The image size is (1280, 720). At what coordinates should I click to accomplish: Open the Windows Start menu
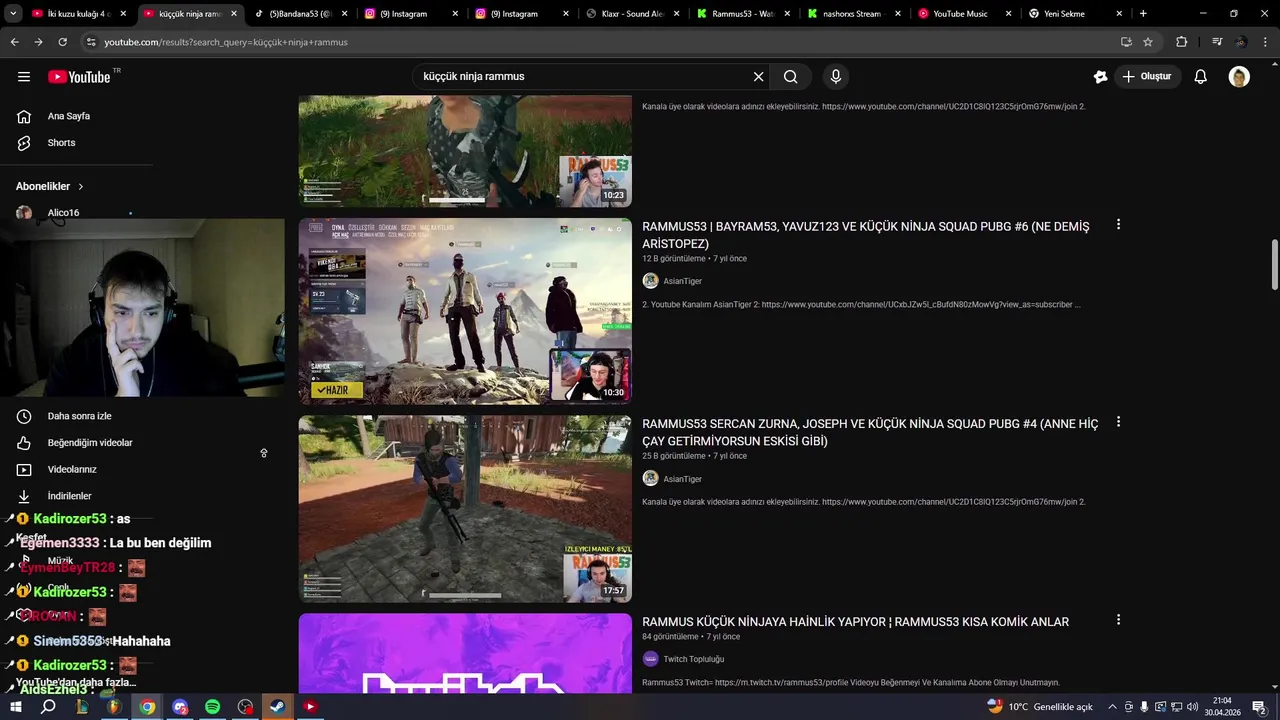pos(16,707)
